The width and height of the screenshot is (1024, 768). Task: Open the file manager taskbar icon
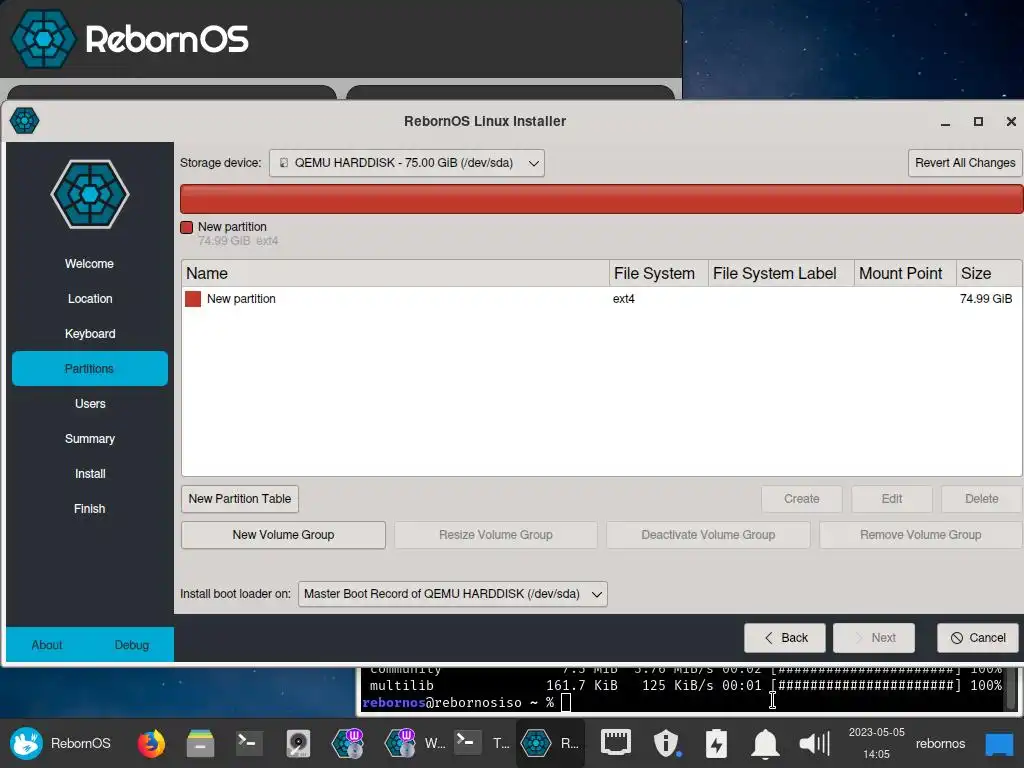pos(200,743)
